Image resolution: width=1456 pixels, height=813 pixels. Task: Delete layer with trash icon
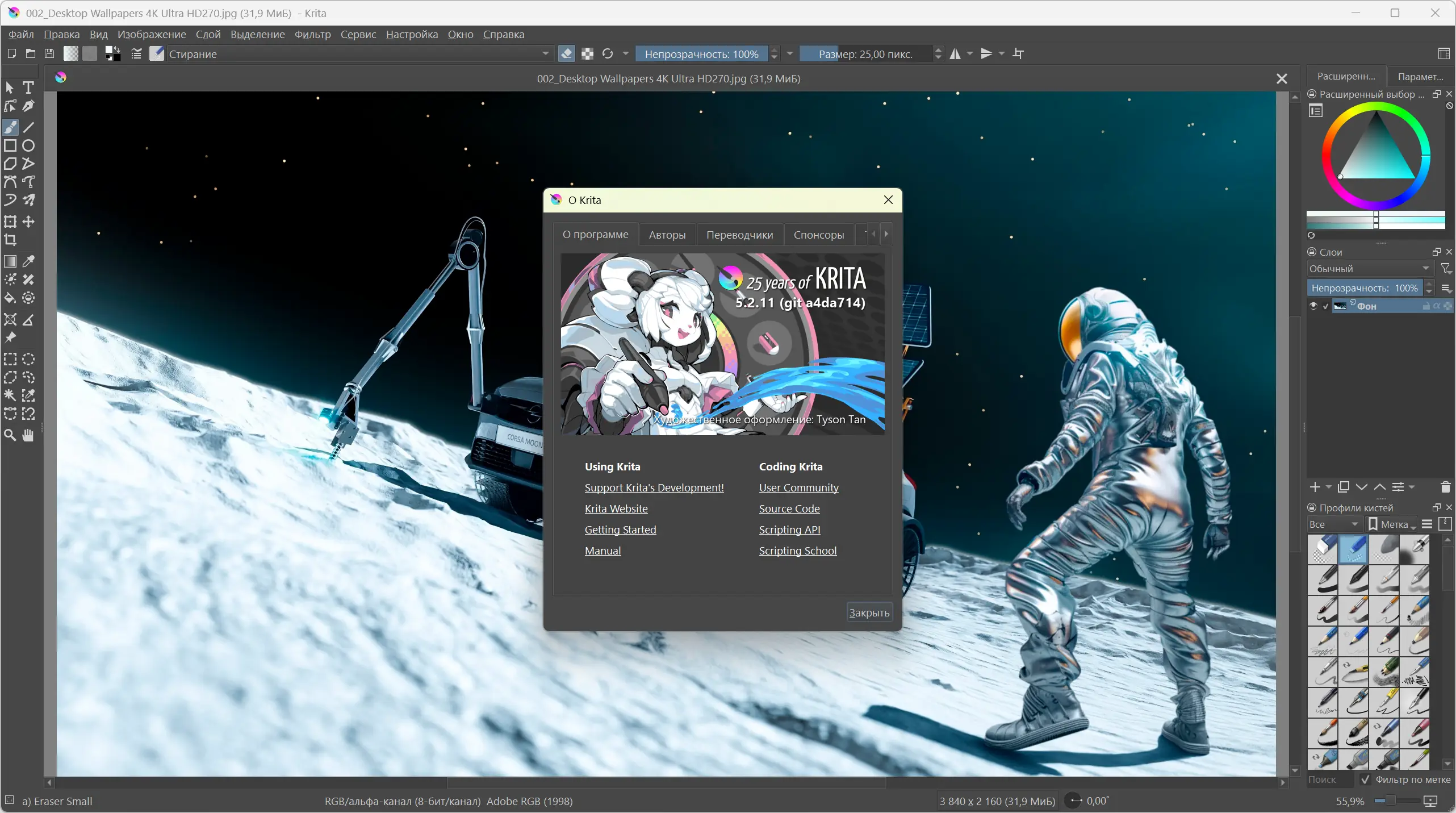[1445, 487]
